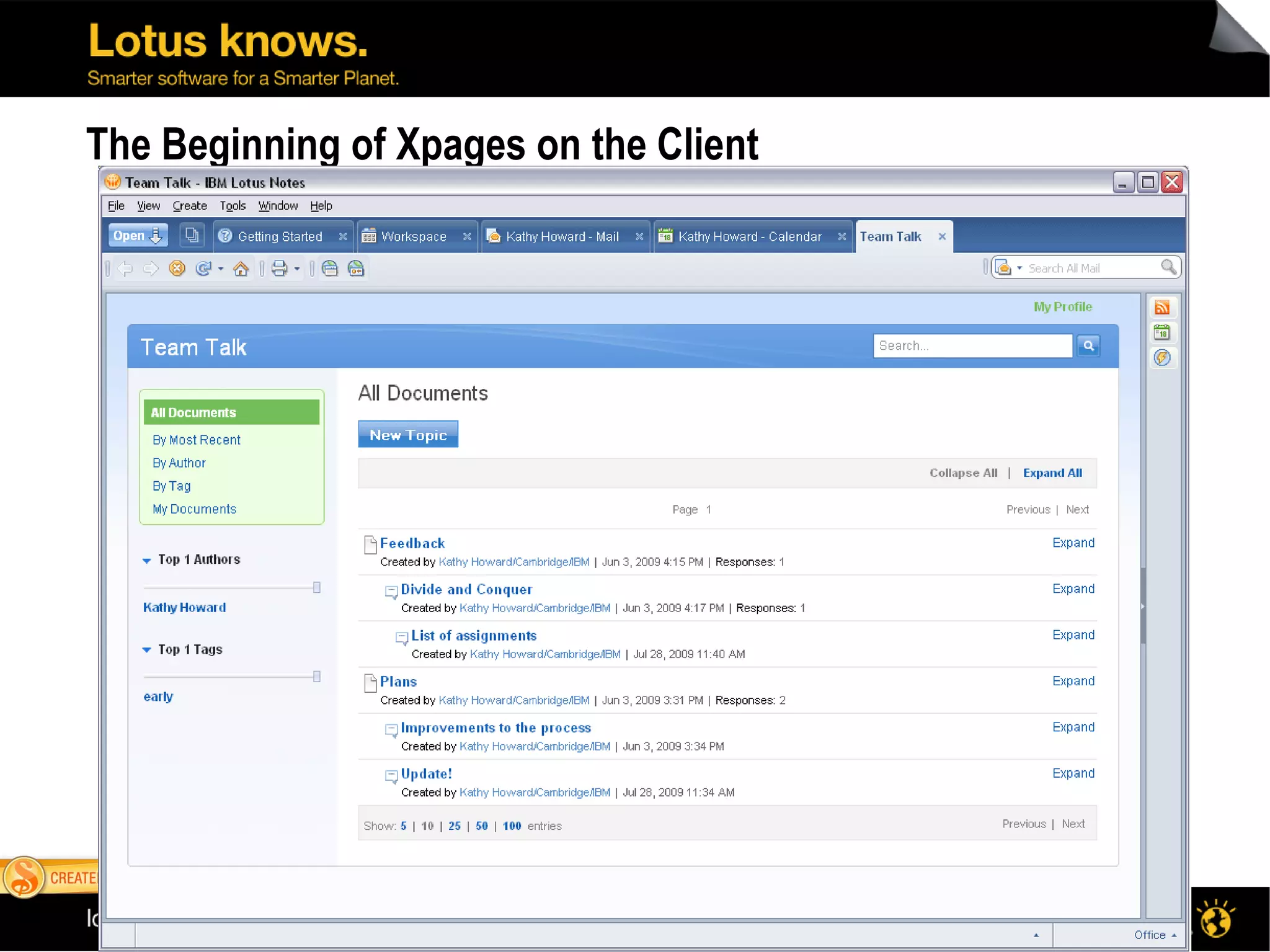Open the Office location dropdown in status bar
Screen dimensions: 1270x952
1155,935
